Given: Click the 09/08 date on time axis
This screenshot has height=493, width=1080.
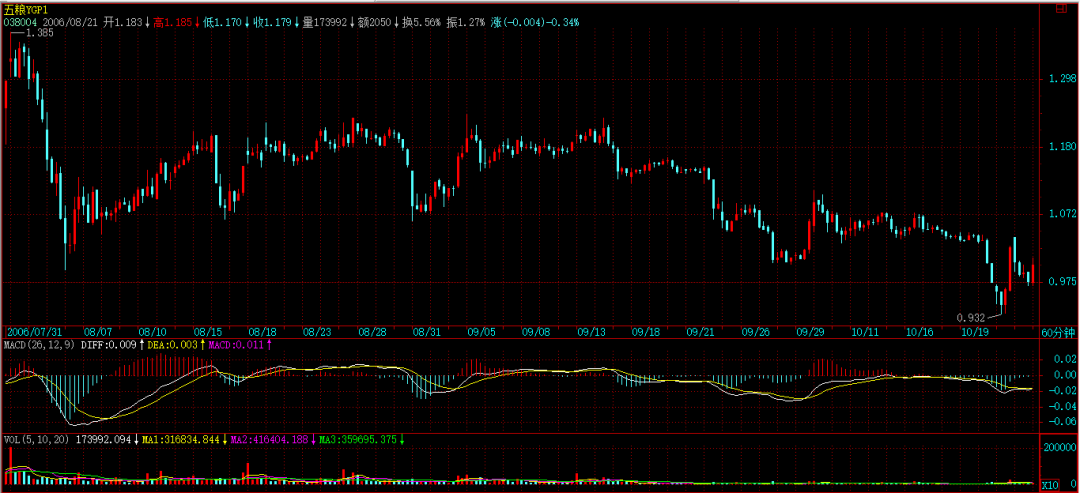Looking at the screenshot, I should click(536, 332).
